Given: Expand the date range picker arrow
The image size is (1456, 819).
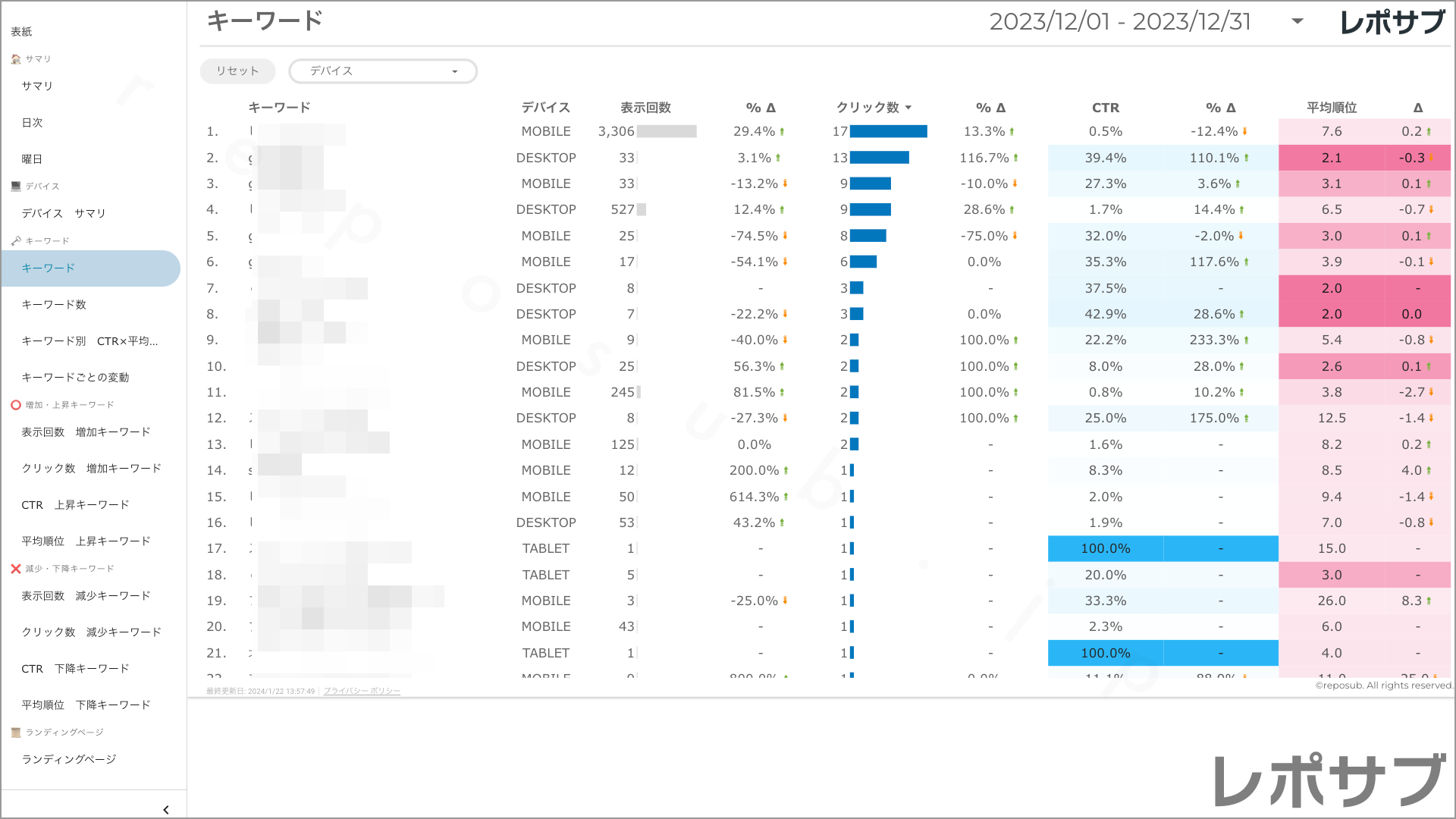Looking at the screenshot, I should point(1298,21).
